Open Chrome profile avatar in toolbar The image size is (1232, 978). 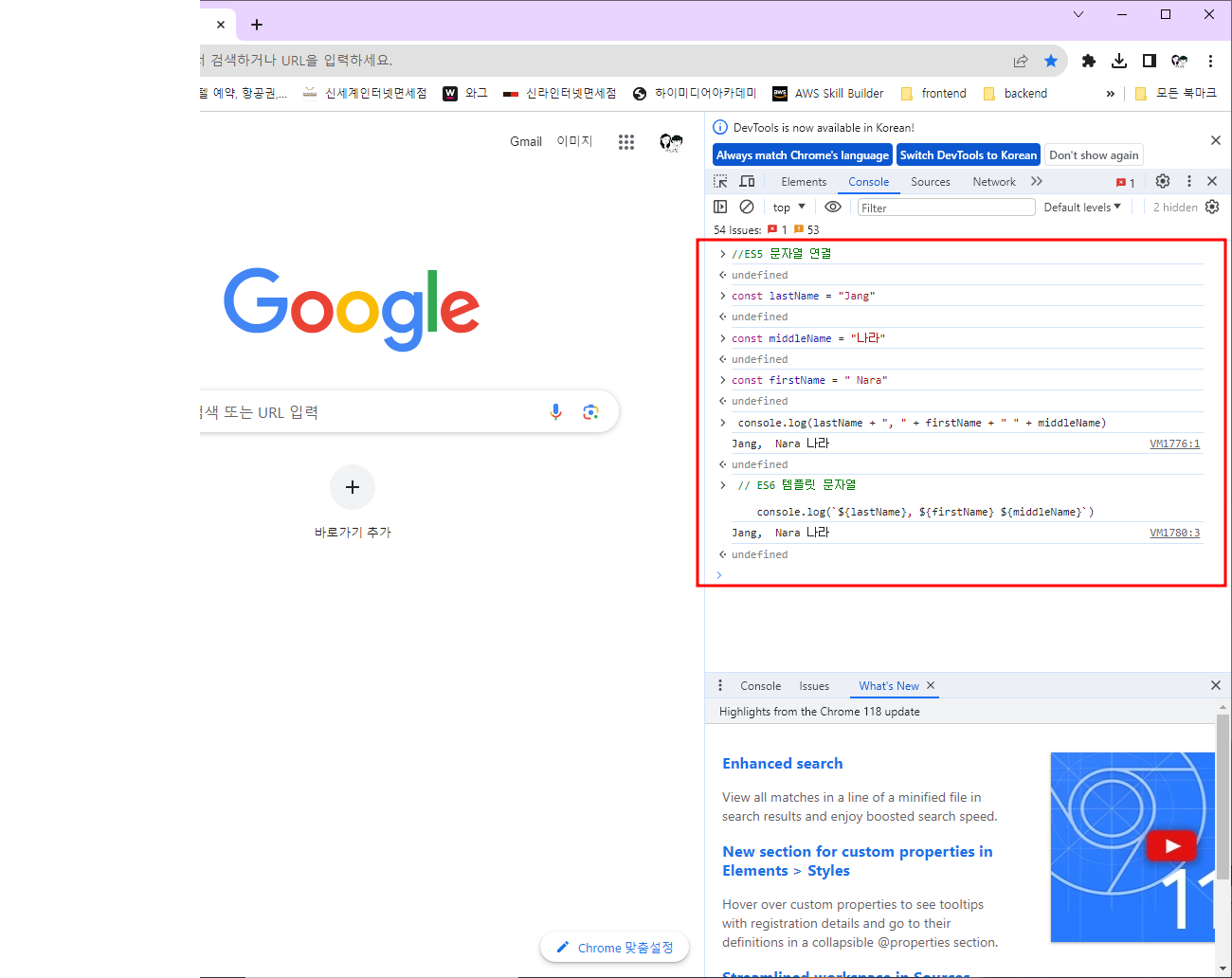tap(1180, 61)
